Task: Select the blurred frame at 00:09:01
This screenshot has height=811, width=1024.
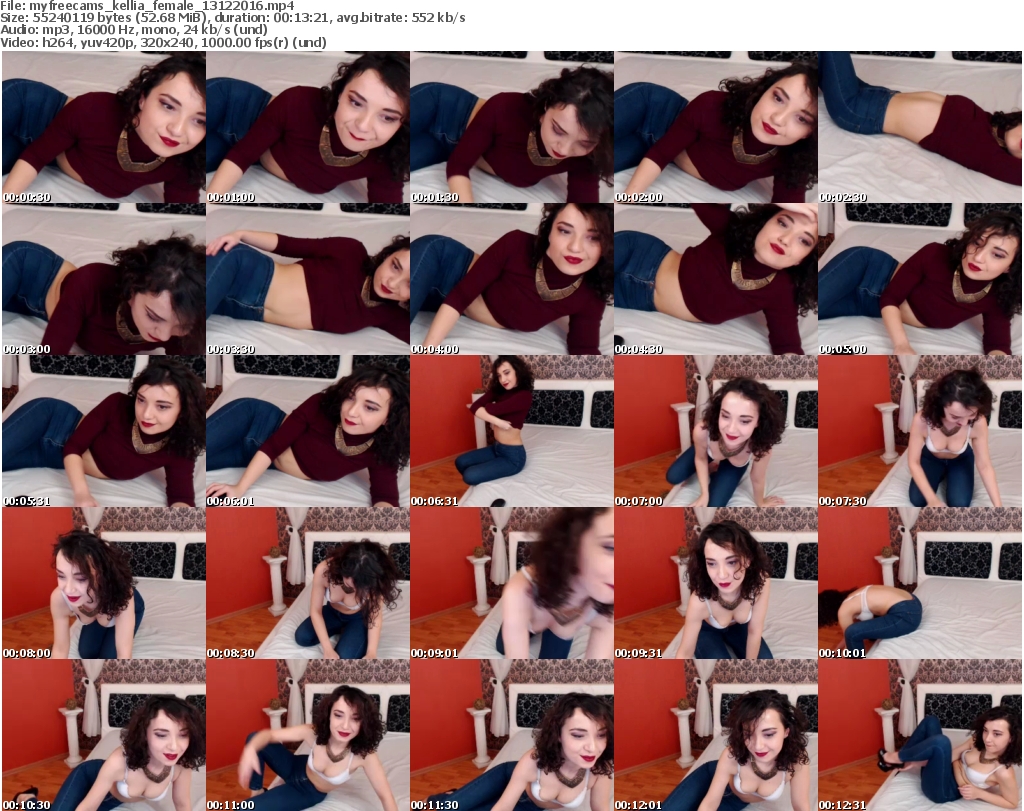Action: (x=511, y=583)
